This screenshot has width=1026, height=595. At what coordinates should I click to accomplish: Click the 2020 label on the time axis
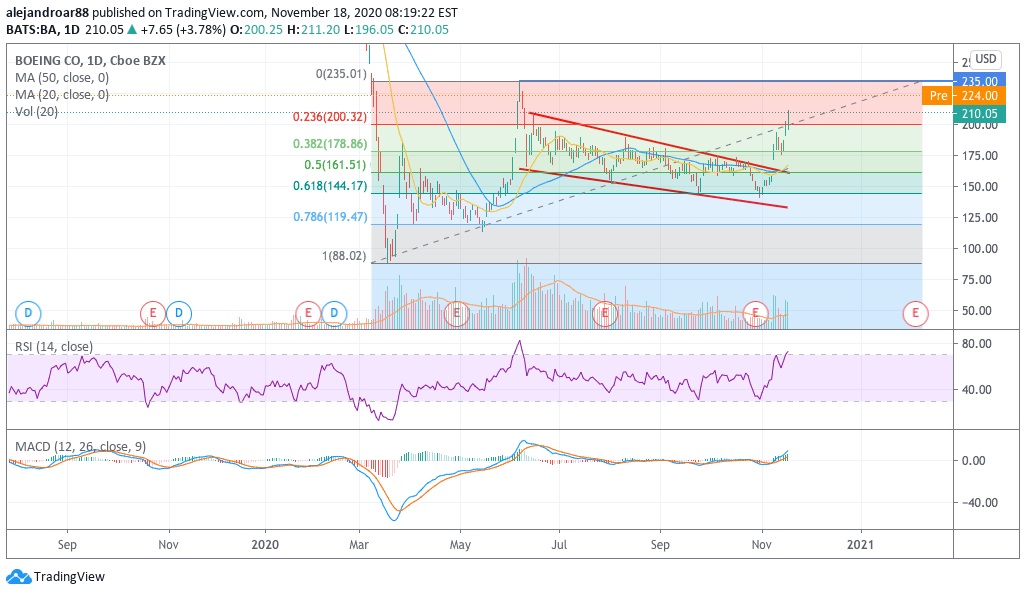(265, 545)
